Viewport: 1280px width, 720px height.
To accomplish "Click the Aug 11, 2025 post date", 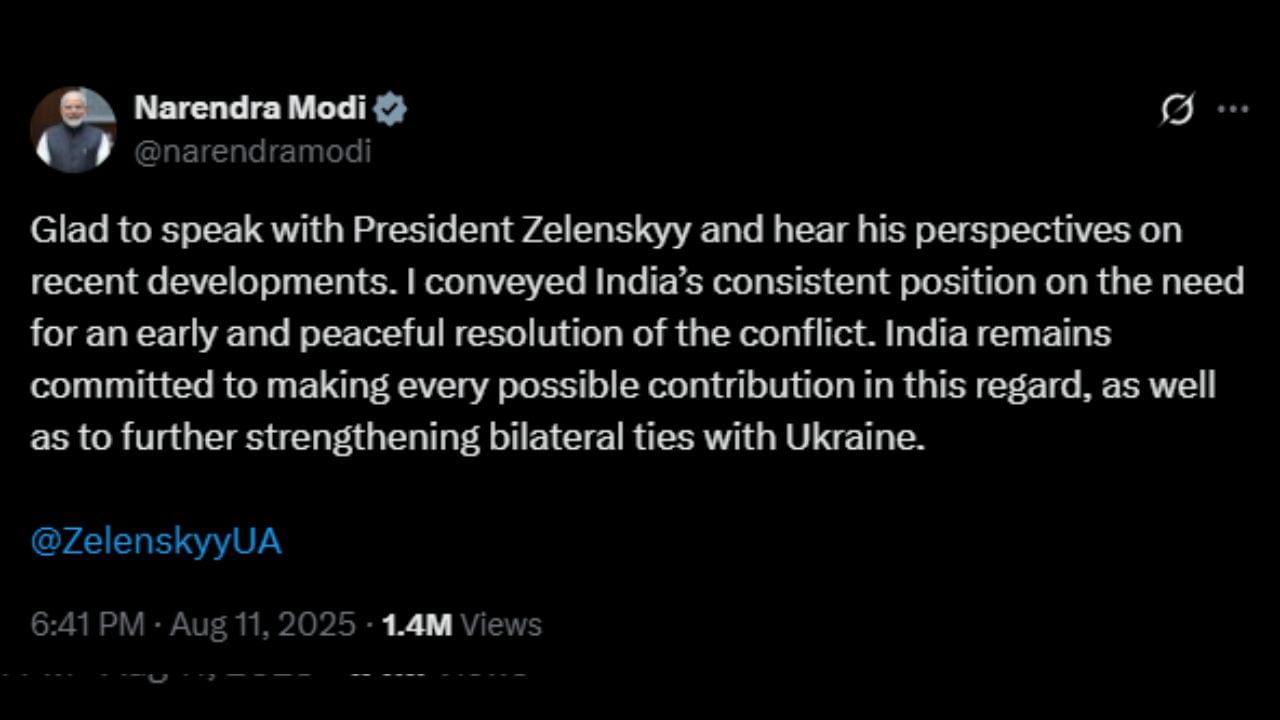I will [x=263, y=625].
